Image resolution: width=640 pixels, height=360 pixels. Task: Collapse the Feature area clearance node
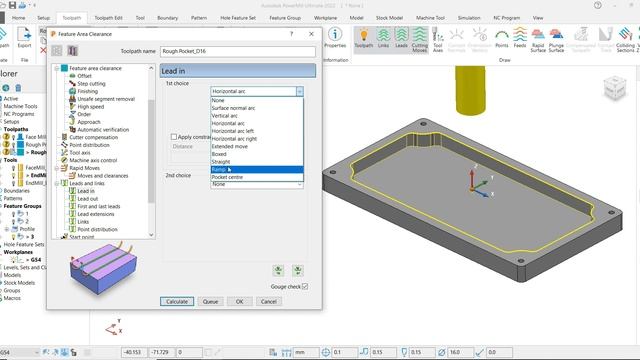[x=57, y=68]
